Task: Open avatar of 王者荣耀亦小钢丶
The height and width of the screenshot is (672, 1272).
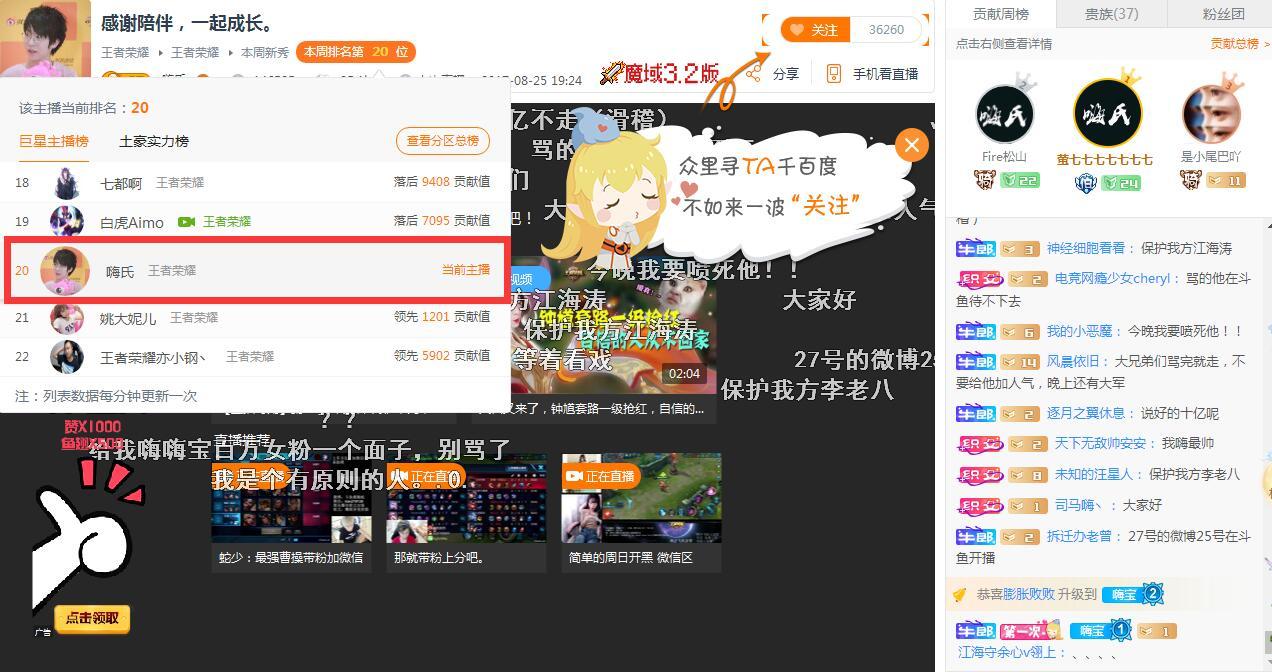Action: 67,356
